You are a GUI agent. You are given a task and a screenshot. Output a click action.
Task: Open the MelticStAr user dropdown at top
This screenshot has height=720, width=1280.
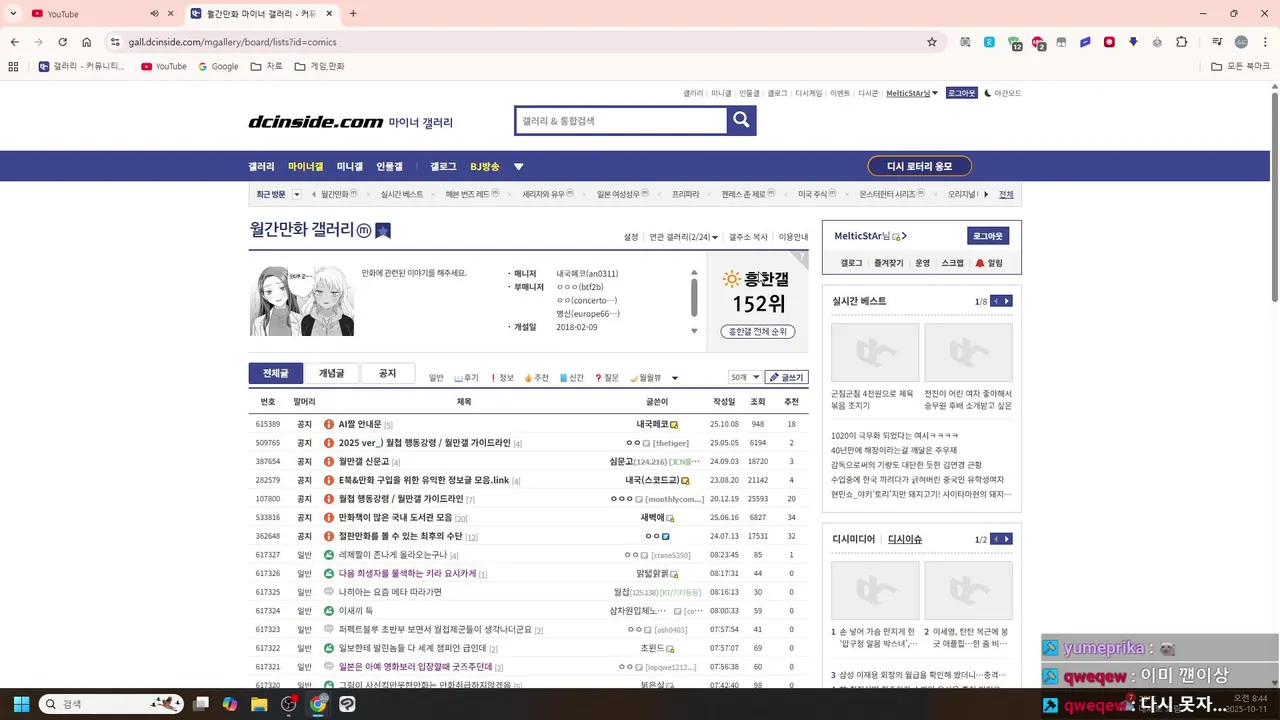pos(911,93)
